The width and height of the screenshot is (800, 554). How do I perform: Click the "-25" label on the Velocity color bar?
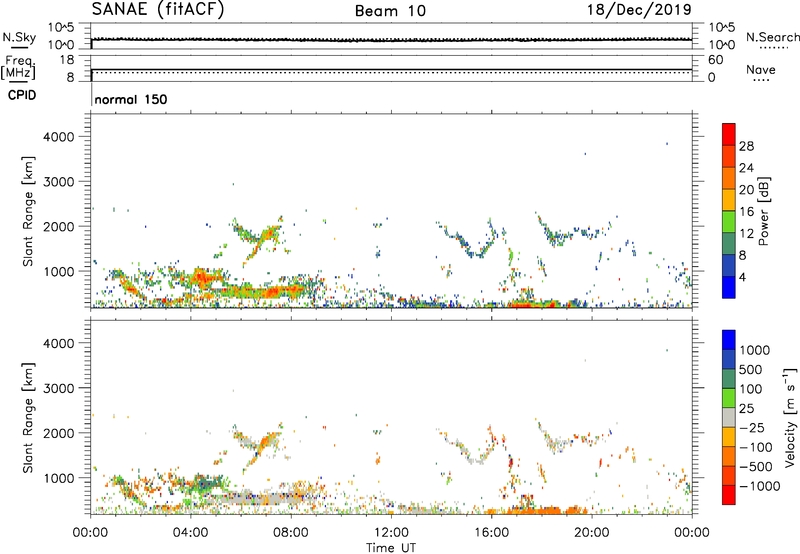(x=752, y=428)
